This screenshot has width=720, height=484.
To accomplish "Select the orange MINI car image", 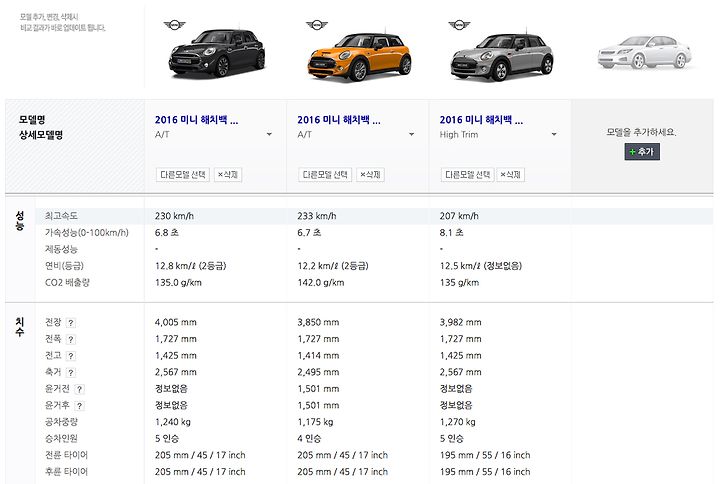I will tap(359, 56).
